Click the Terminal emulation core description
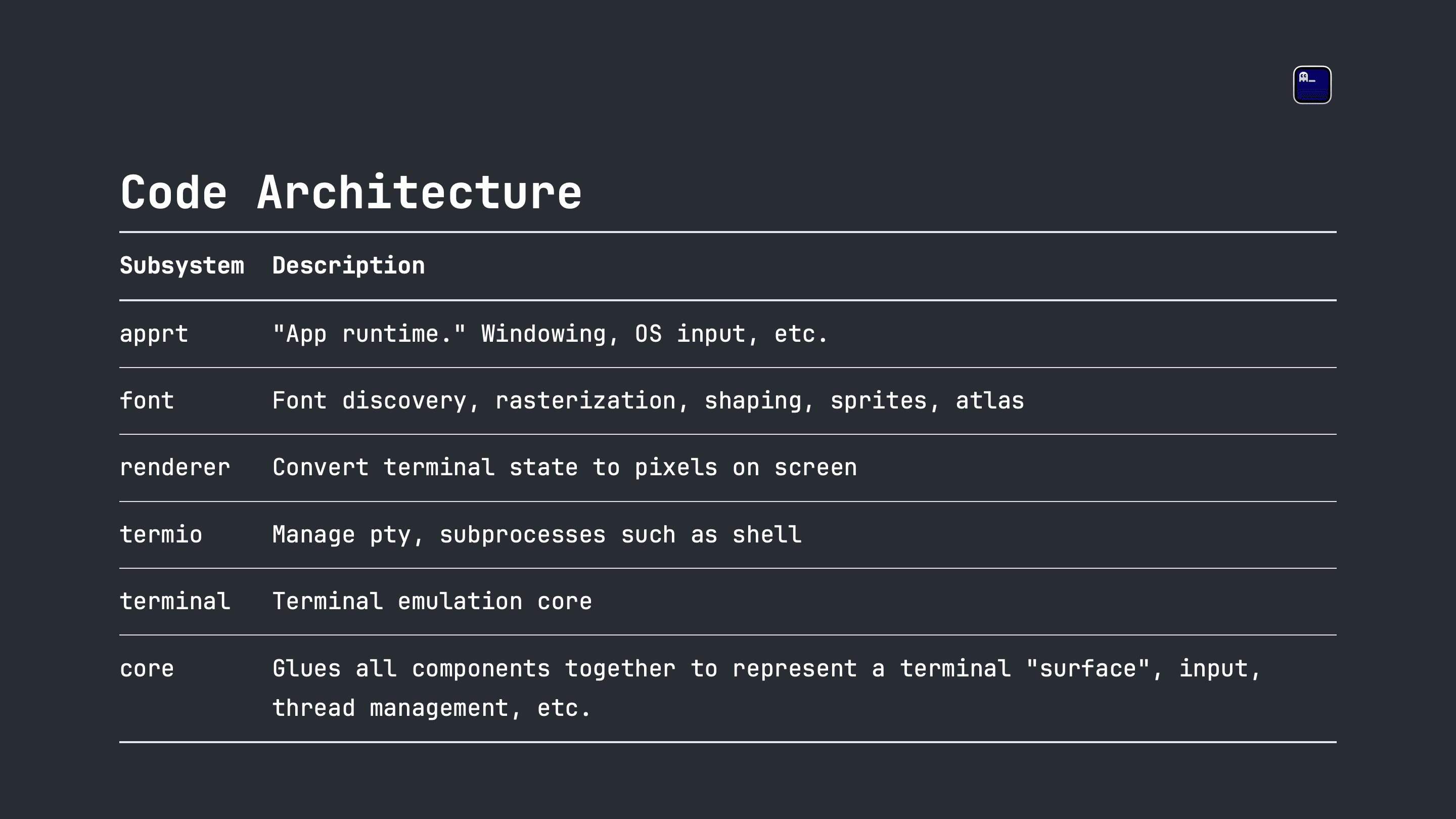This screenshot has height=819, width=1456. pyautogui.click(x=432, y=601)
